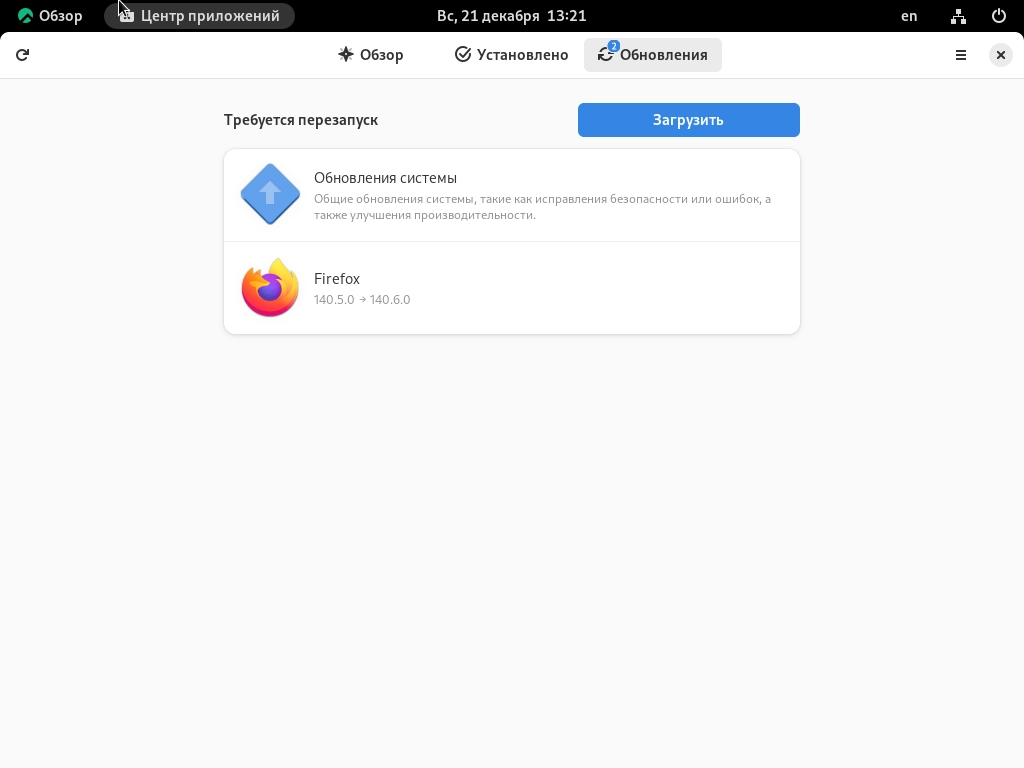Screen dimensions: 1024x768
Task: Open the Обзор activities button in top bar
Action: pyautogui.click(x=50, y=16)
